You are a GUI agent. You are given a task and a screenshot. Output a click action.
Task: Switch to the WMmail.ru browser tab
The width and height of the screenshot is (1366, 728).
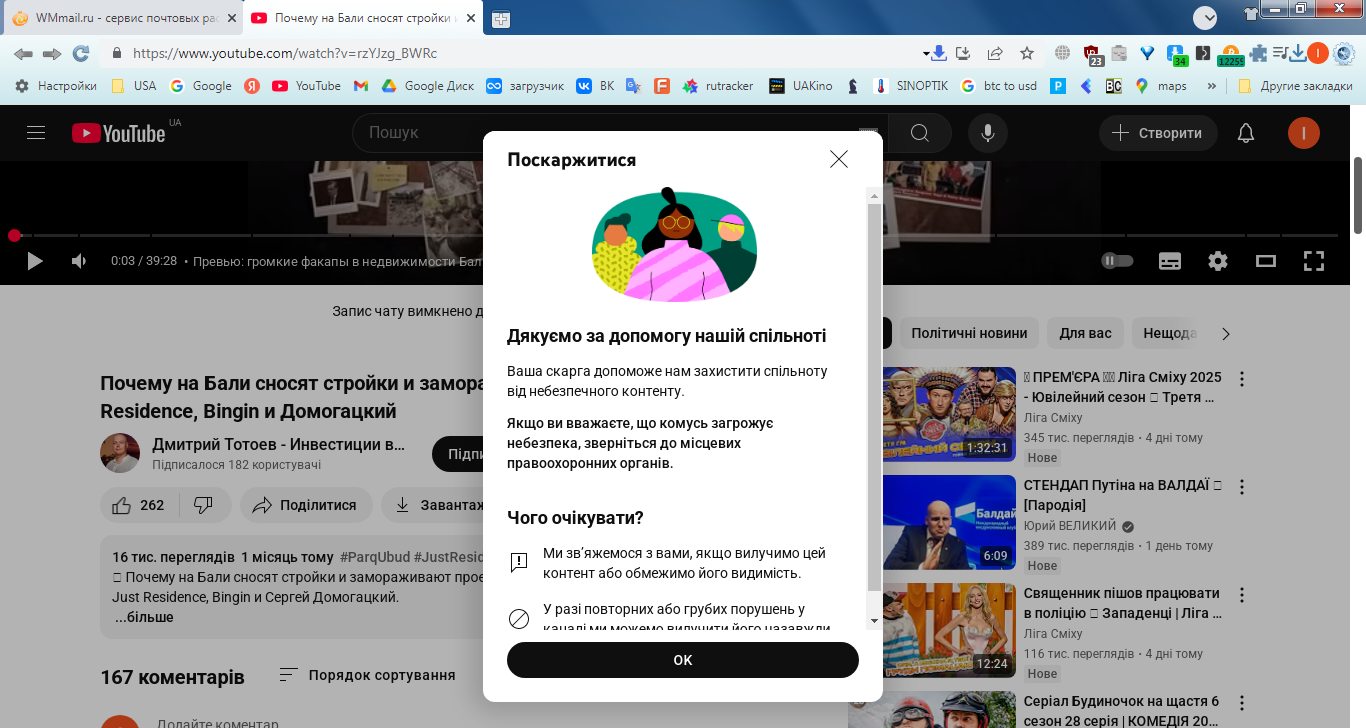point(125,18)
